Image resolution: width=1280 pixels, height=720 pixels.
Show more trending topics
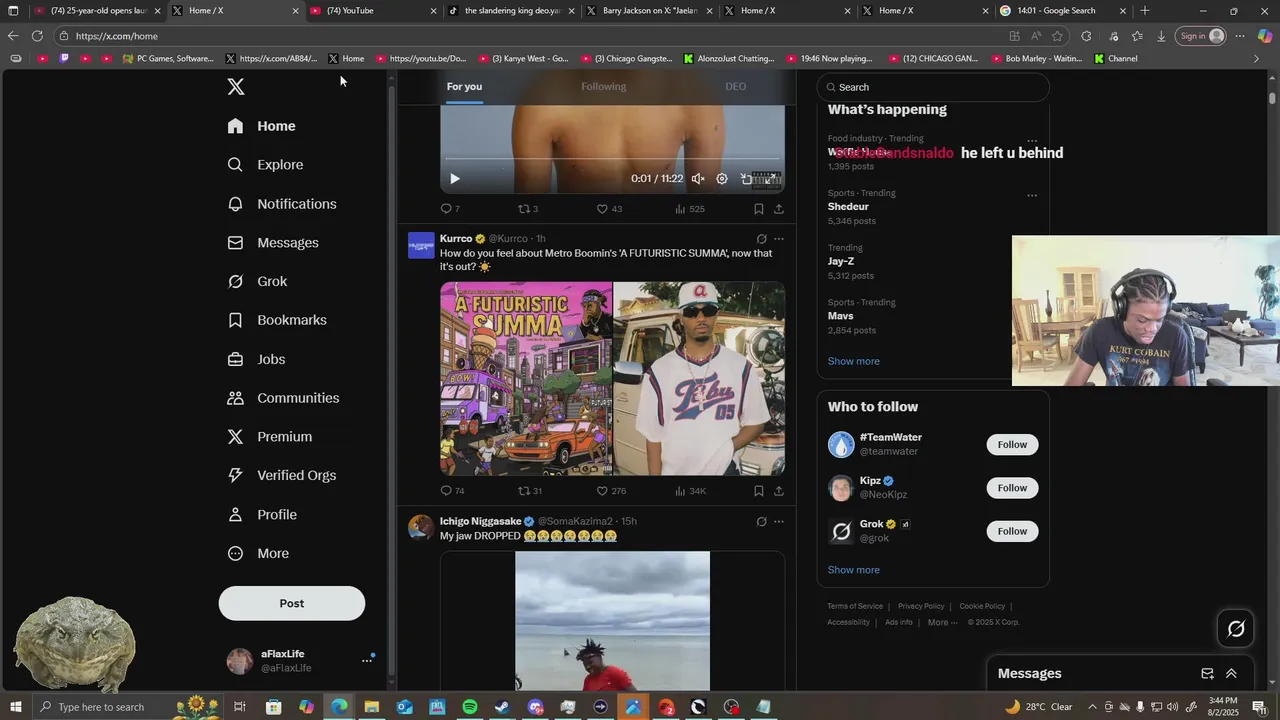coord(854,362)
